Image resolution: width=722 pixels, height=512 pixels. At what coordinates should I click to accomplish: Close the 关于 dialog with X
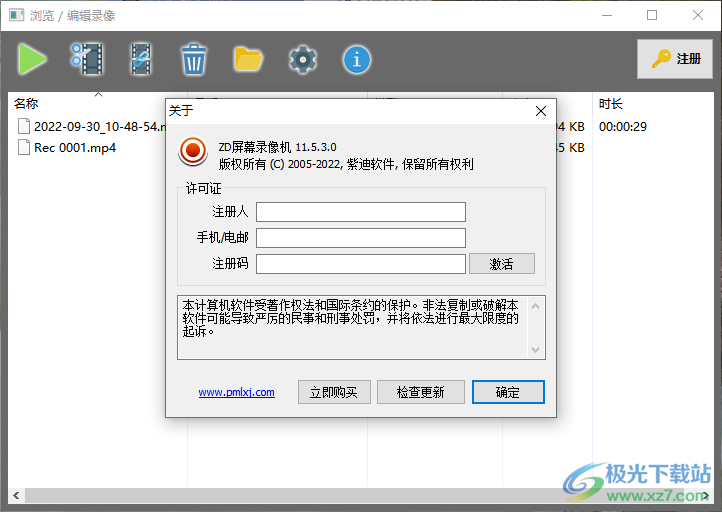pos(541,111)
